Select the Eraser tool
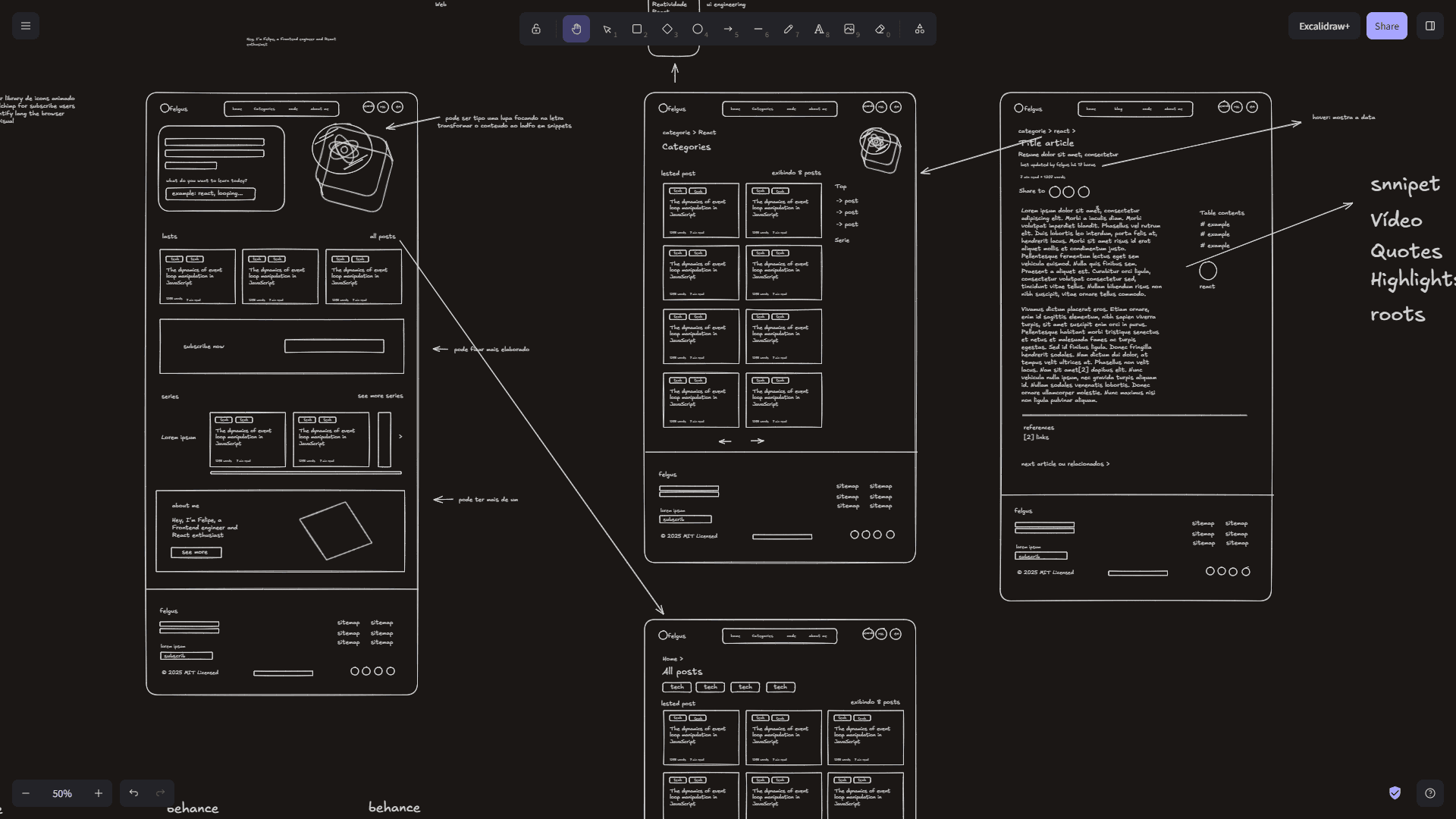 coord(880,29)
